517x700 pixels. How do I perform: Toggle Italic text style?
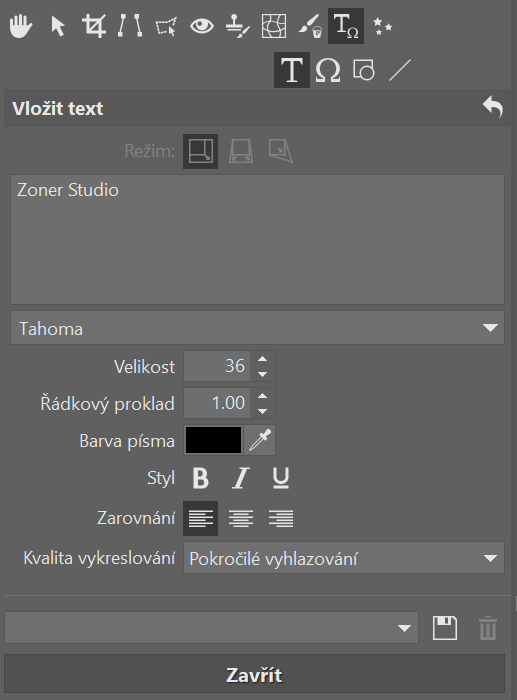pyautogui.click(x=241, y=478)
